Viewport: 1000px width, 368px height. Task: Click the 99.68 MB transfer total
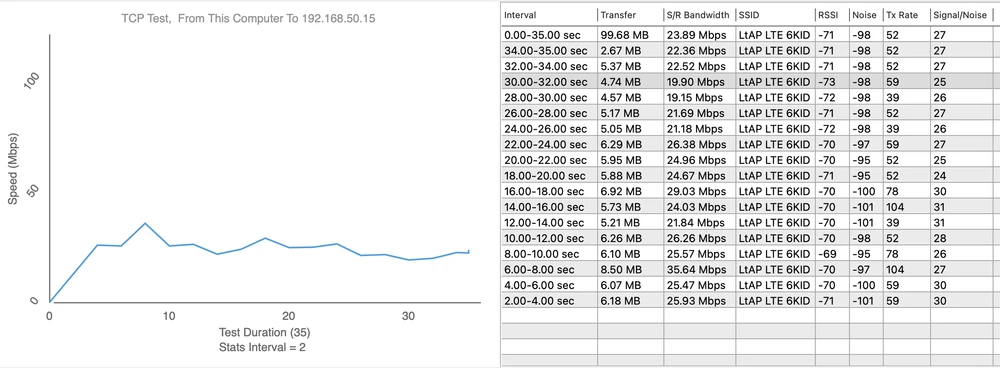[x=625, y=34]
